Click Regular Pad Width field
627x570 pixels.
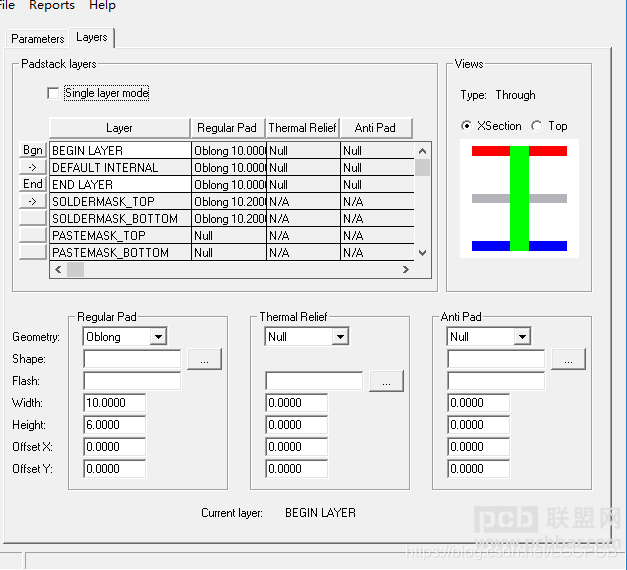coord(115,403)
